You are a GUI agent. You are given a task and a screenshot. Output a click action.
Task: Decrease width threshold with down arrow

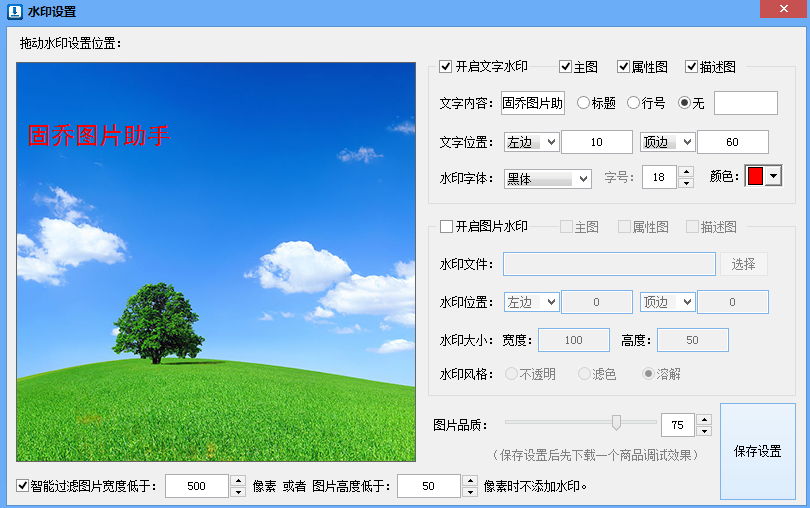pyautogui.click(x=238, y=491)
